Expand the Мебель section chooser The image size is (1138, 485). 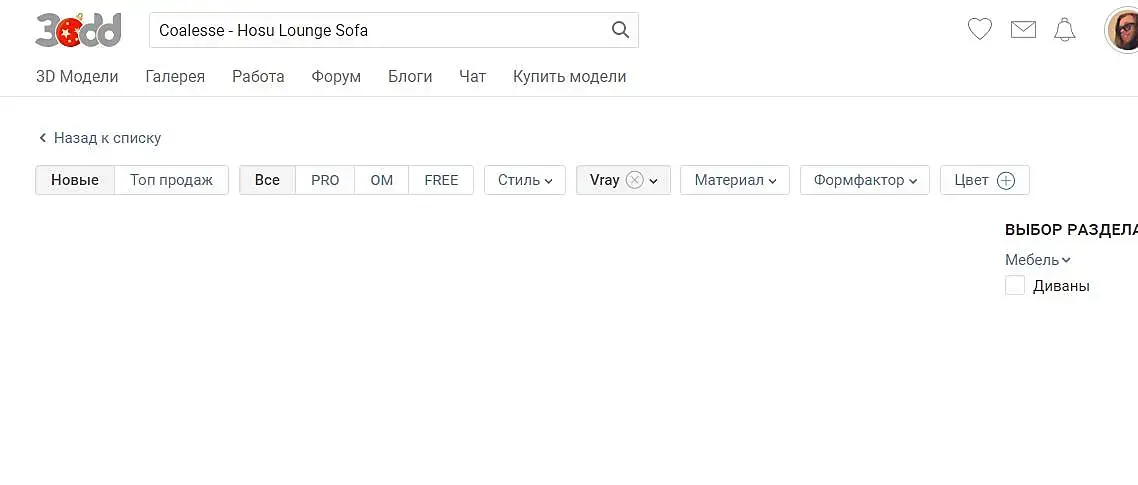coord(1038,260)
